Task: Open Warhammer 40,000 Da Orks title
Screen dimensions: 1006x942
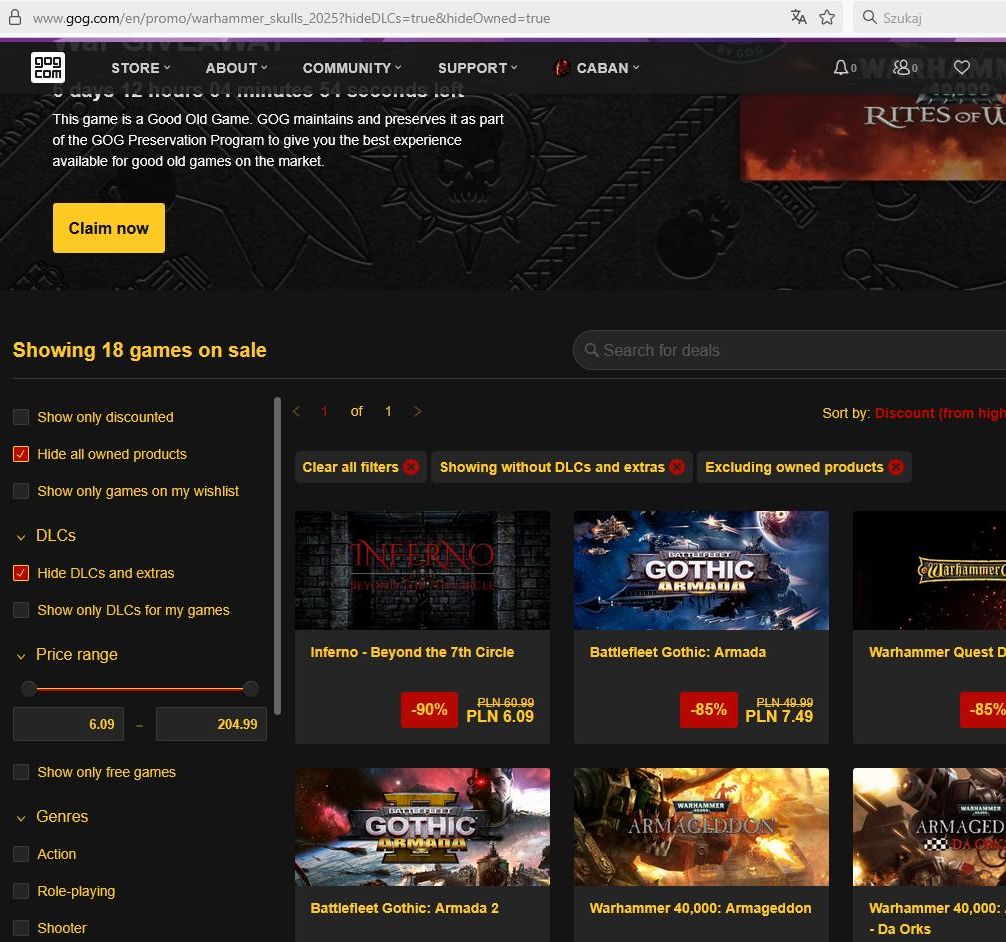Action: (937, 918)
